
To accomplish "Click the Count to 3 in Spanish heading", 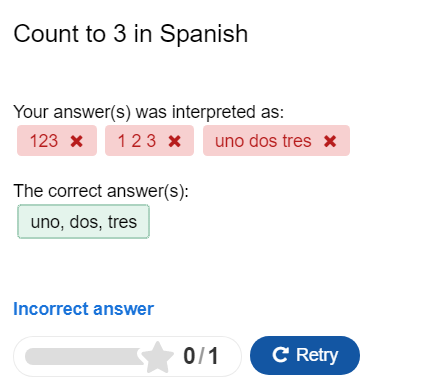I will coord(131,34).
